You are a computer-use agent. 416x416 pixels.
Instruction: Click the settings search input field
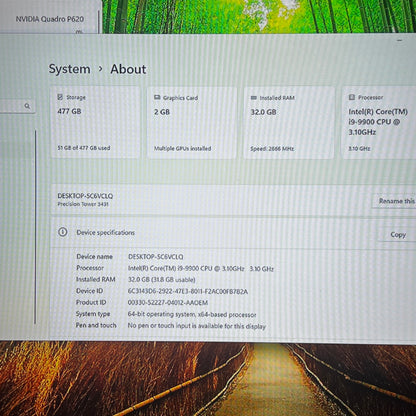tap(17, 106)
